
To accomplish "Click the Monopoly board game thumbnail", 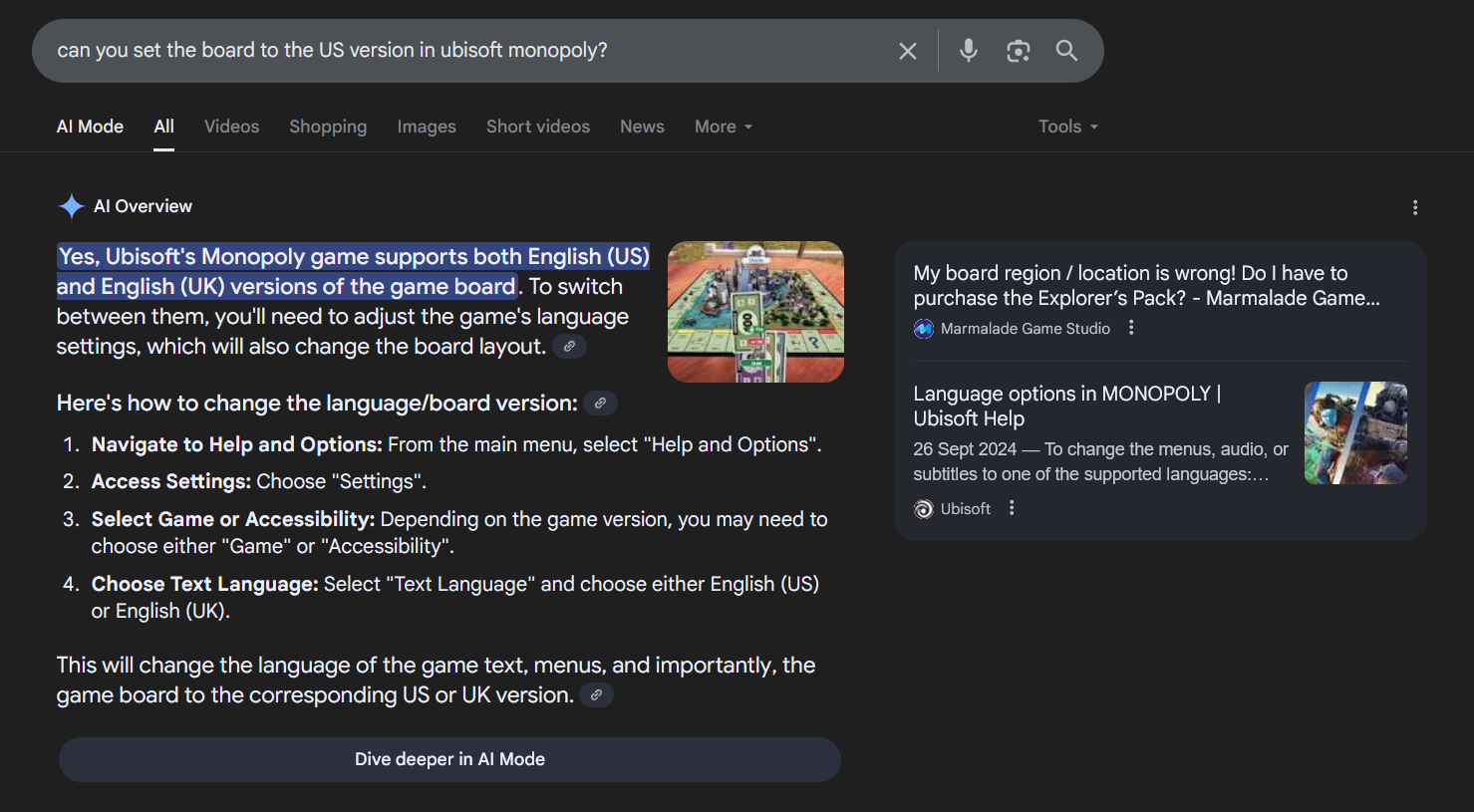I will pyautogui.click(x=755, y=312).
